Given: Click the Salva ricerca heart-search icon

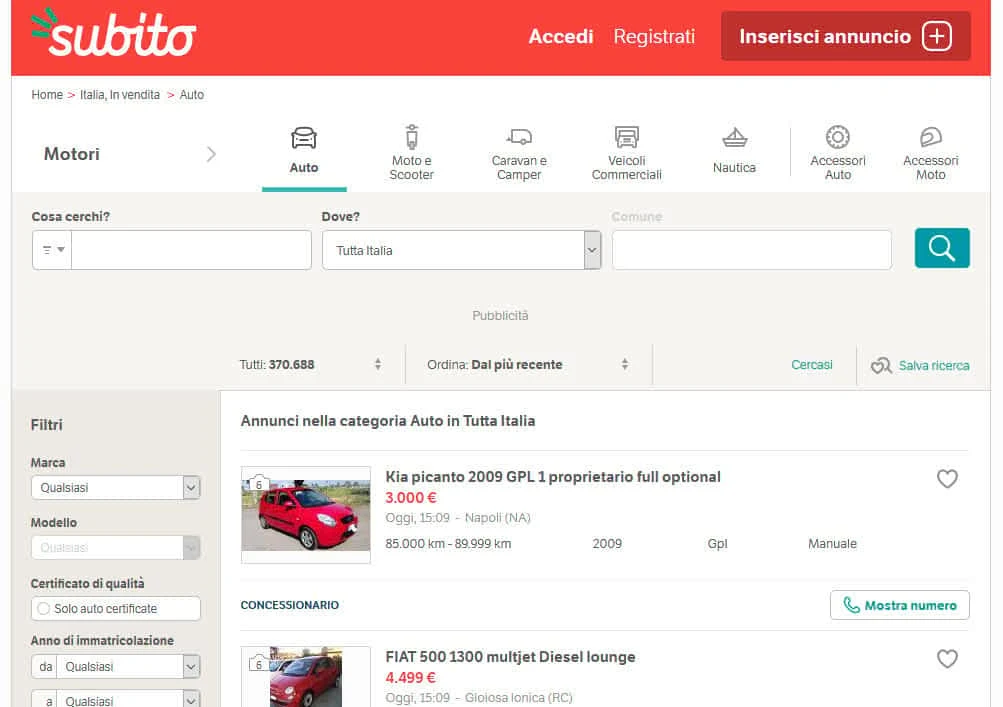Looking at the screenshot, I should click(881, 365).
